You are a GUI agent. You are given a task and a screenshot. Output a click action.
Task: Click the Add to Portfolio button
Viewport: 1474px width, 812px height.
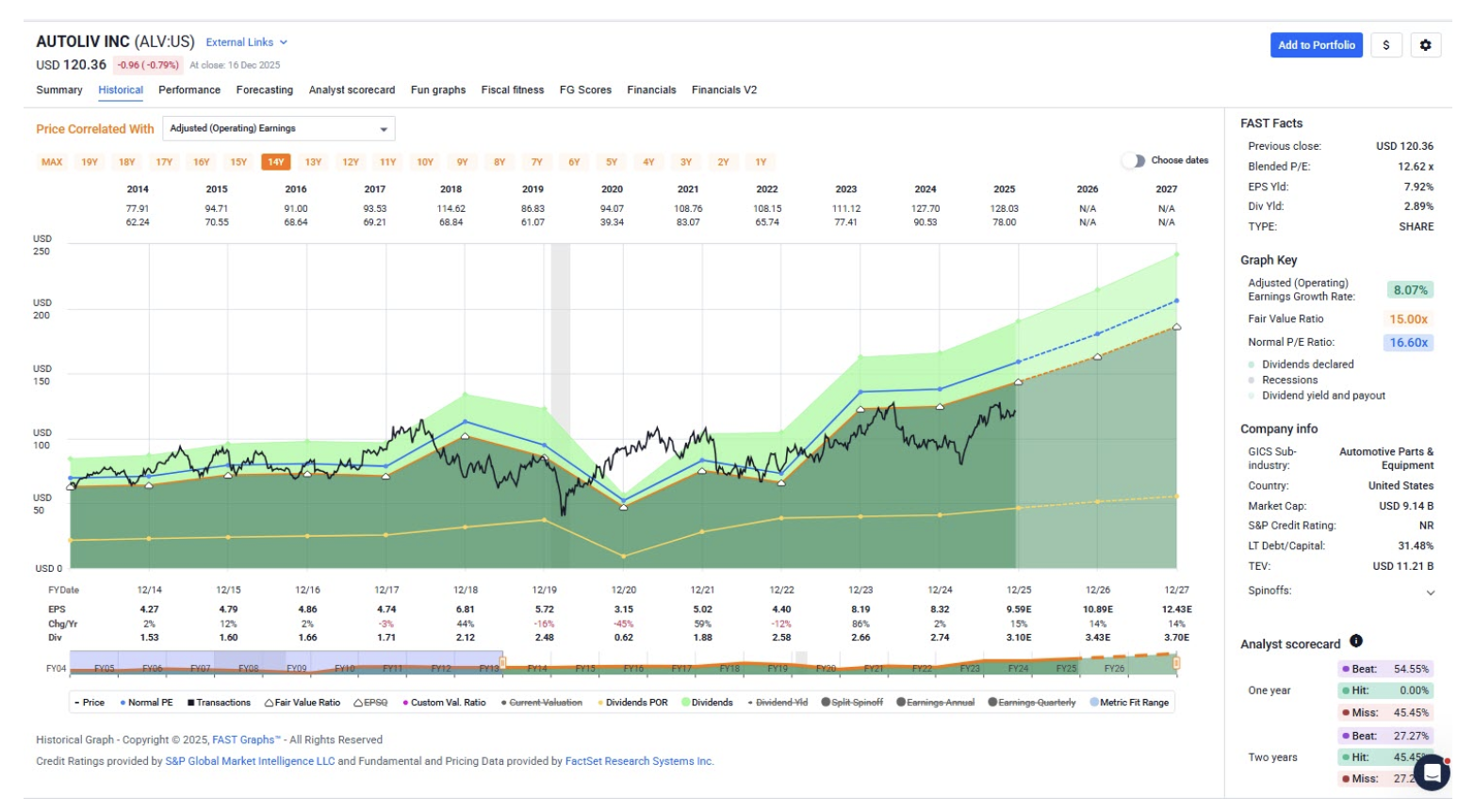(x=1316, y=45)
